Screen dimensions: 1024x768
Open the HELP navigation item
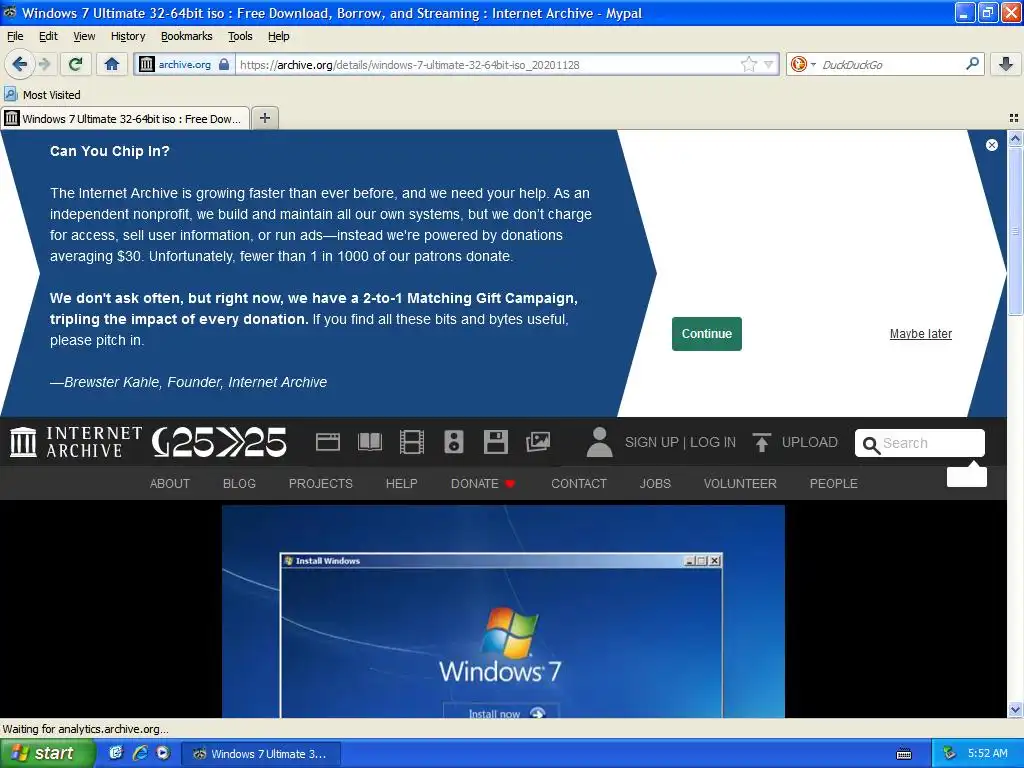click(x=401, y=483)
